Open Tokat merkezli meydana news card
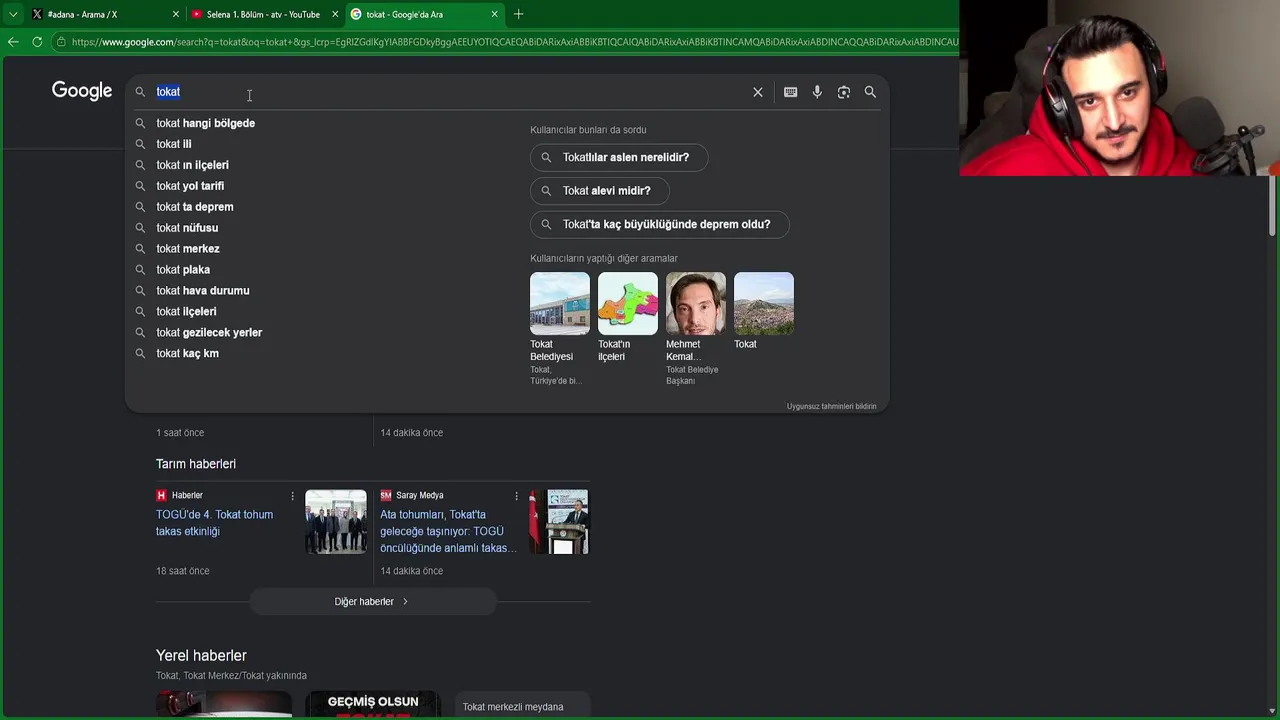The height and width of the screenshot is (720, 1280). tap(522, 705)
